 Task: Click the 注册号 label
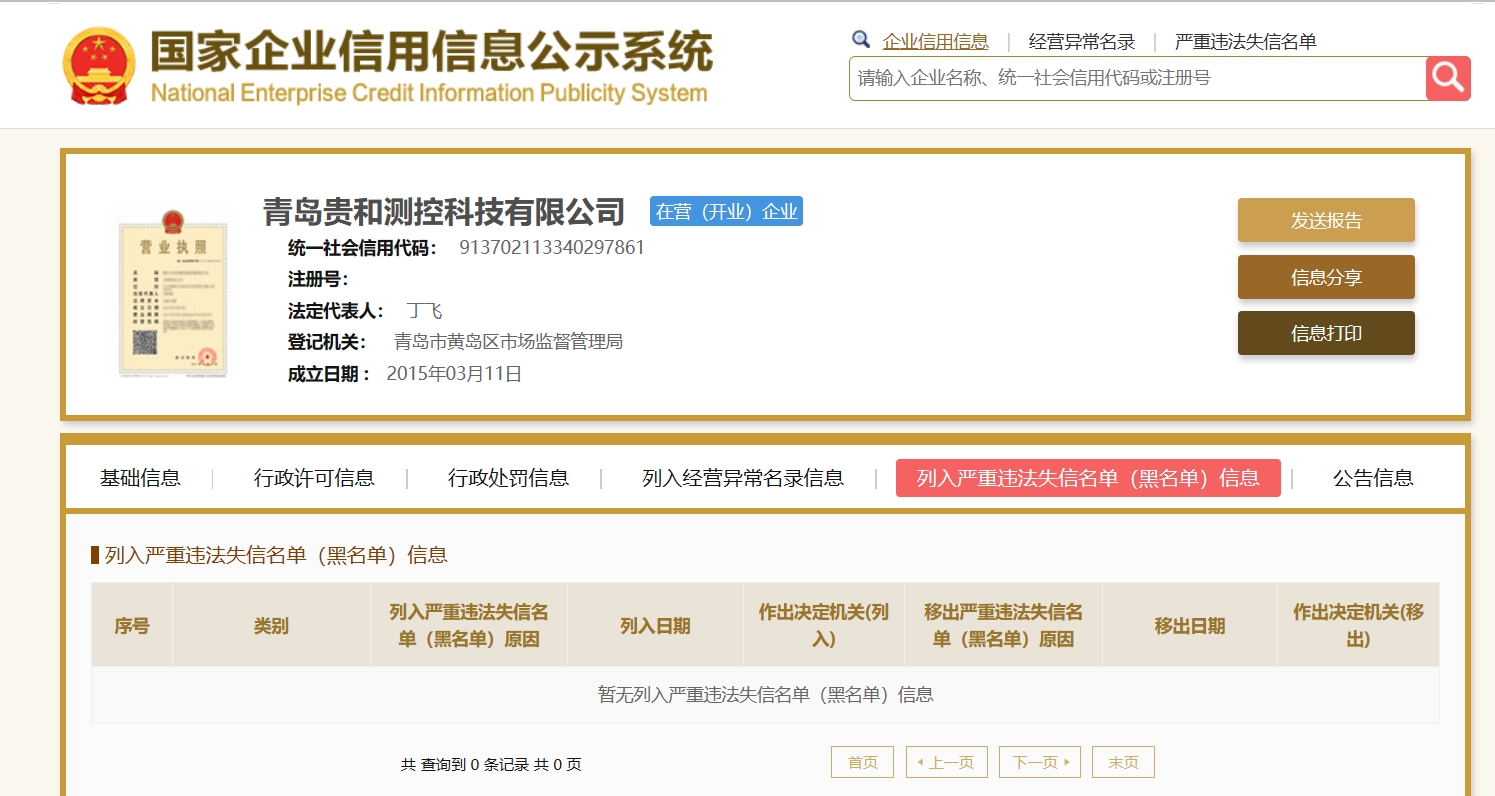[x=318, y=279]
